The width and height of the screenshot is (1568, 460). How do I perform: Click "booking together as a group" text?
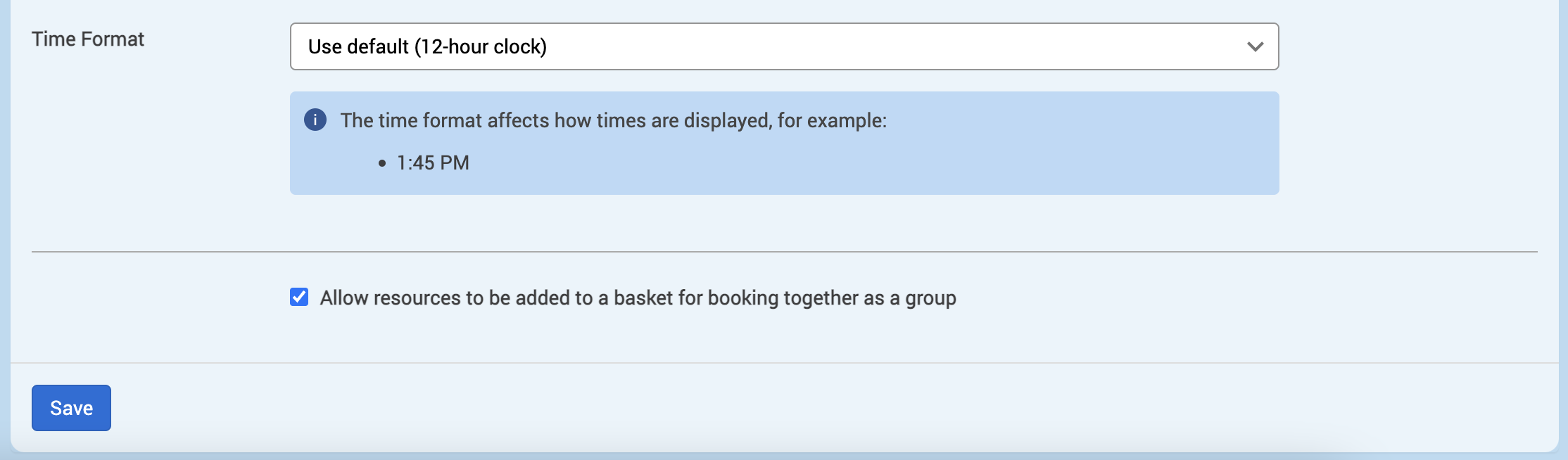(x=832, y=298)
